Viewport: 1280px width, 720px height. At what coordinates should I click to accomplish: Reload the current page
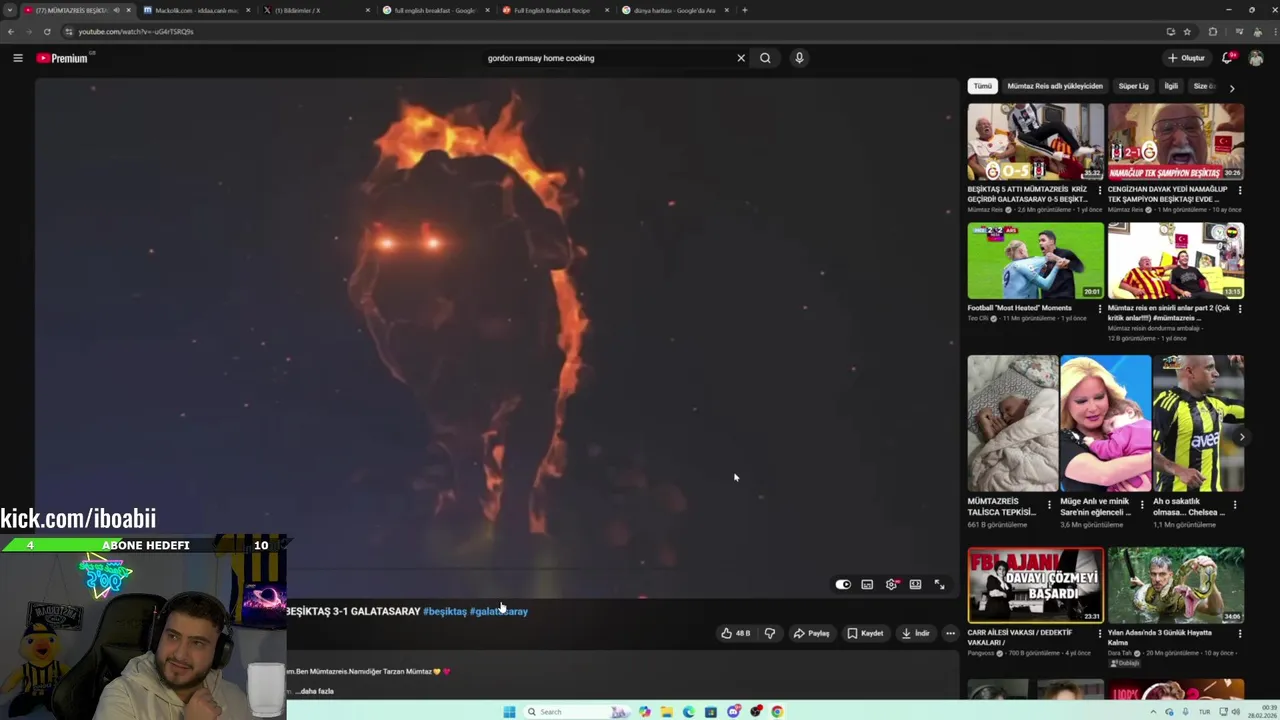[x=47, y=31]
